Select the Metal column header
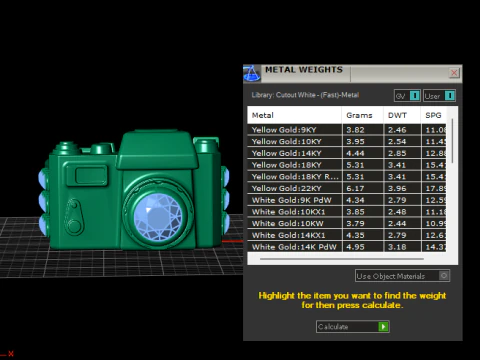This screenshot has width=480, height=360. (294, 115)
